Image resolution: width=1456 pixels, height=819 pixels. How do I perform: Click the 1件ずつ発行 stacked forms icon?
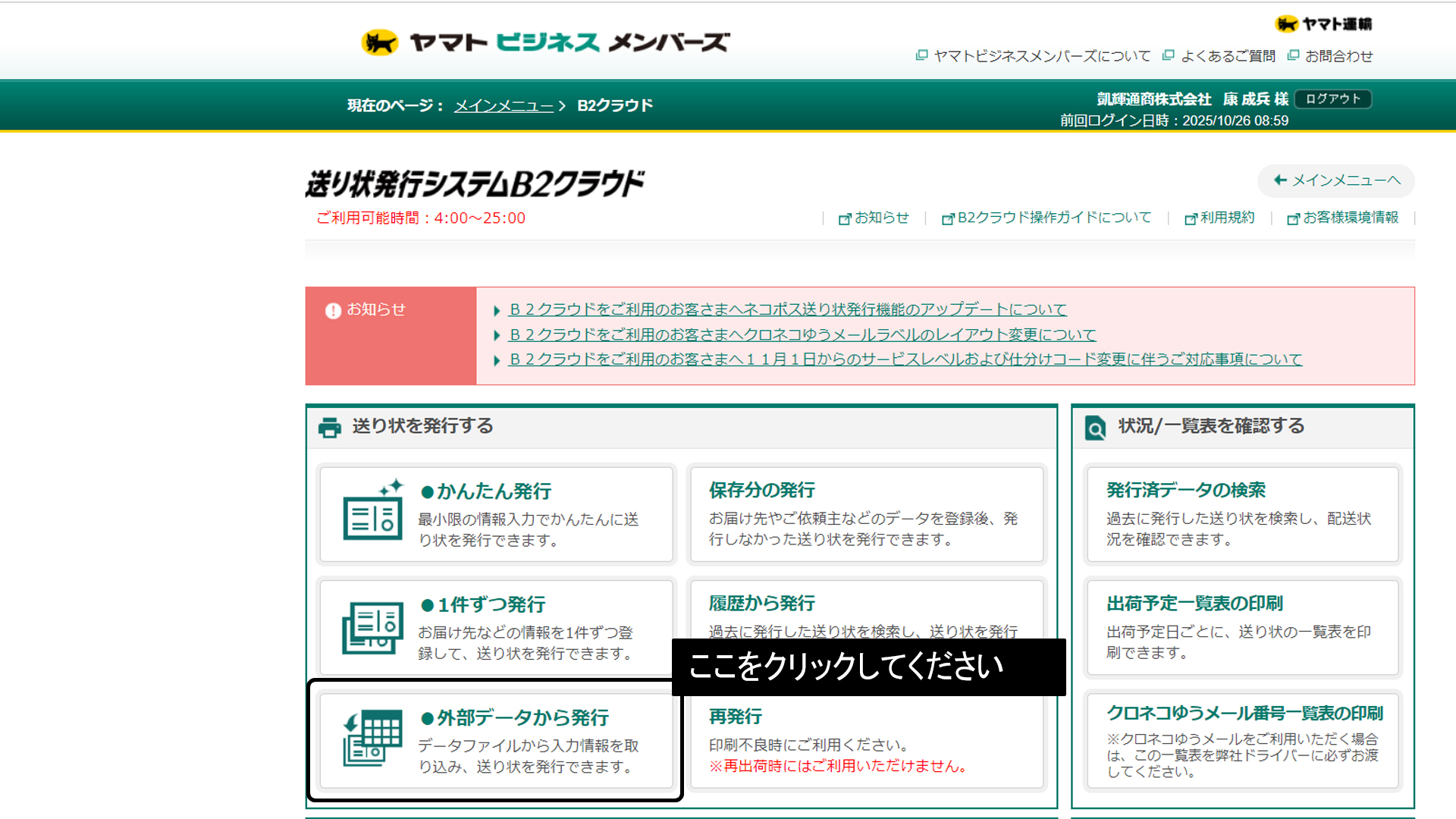click(x=372, y=627)
